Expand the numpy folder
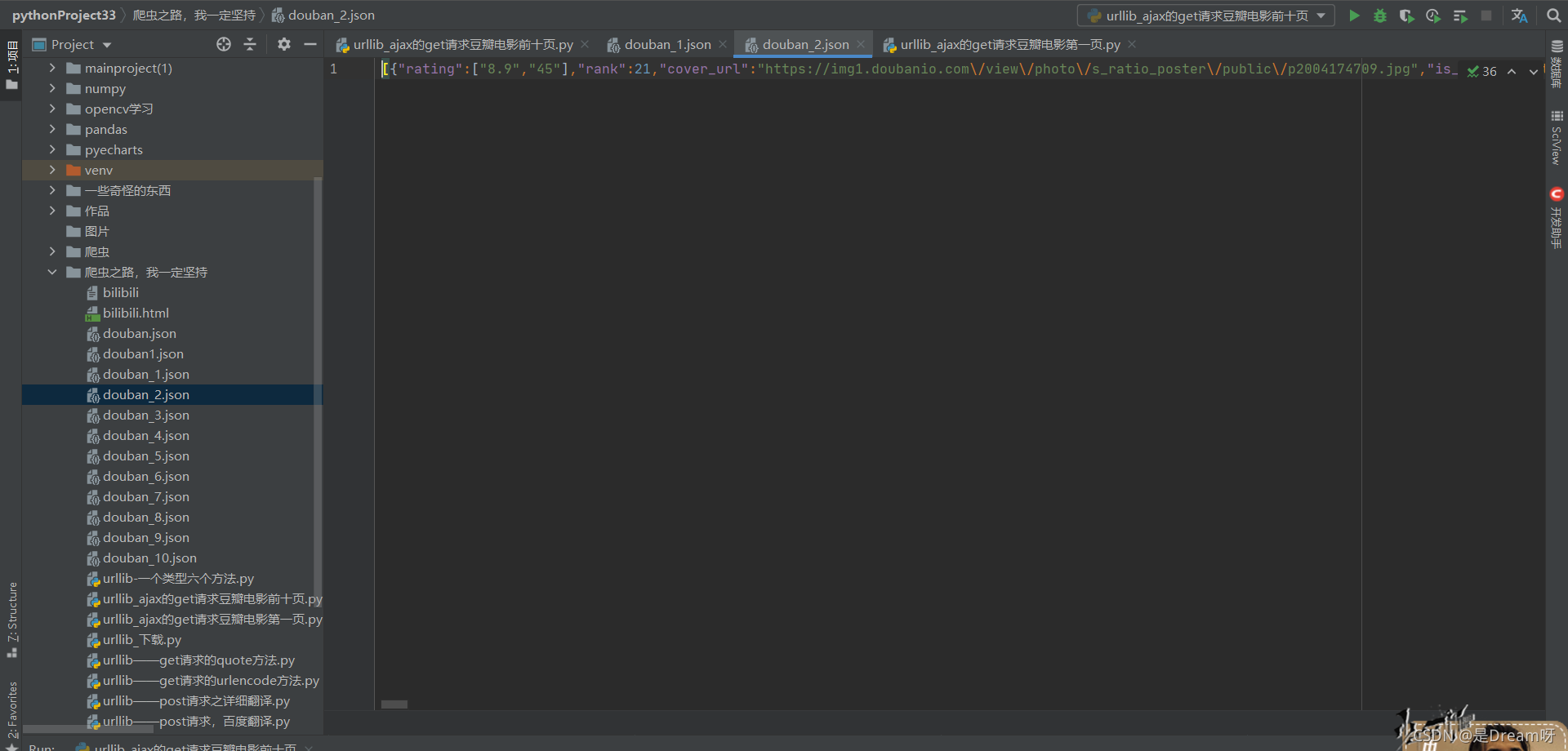The image size is (1568, 751). click(x=52, y=88)
